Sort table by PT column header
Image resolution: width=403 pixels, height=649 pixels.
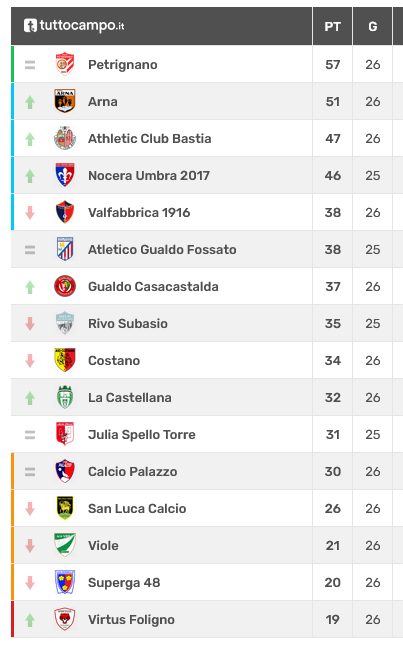click(333, 26)
